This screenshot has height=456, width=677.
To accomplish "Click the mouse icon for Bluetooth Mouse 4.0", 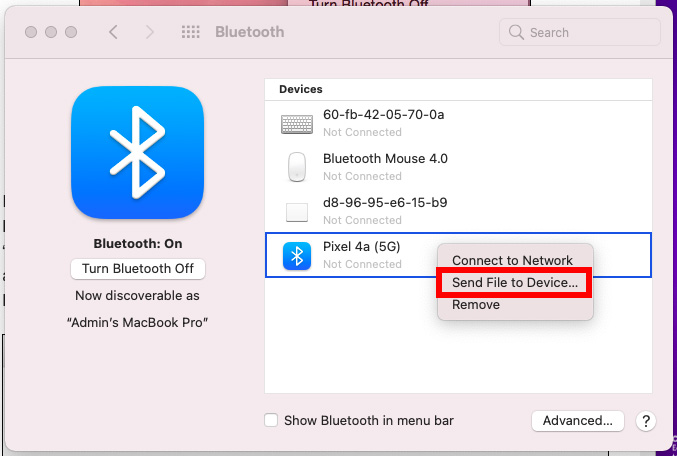I will [x=297, y=167].
